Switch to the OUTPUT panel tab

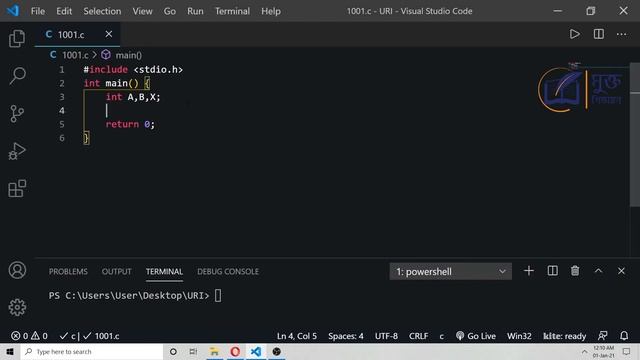tap(116, 271)
